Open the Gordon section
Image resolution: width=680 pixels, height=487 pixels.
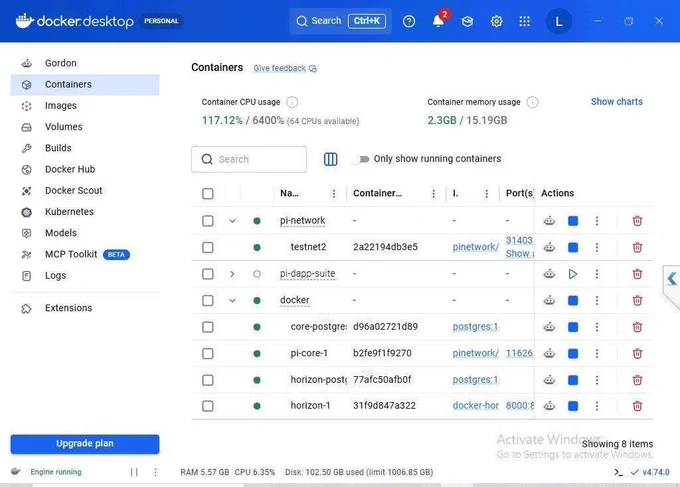coord(85,63)
